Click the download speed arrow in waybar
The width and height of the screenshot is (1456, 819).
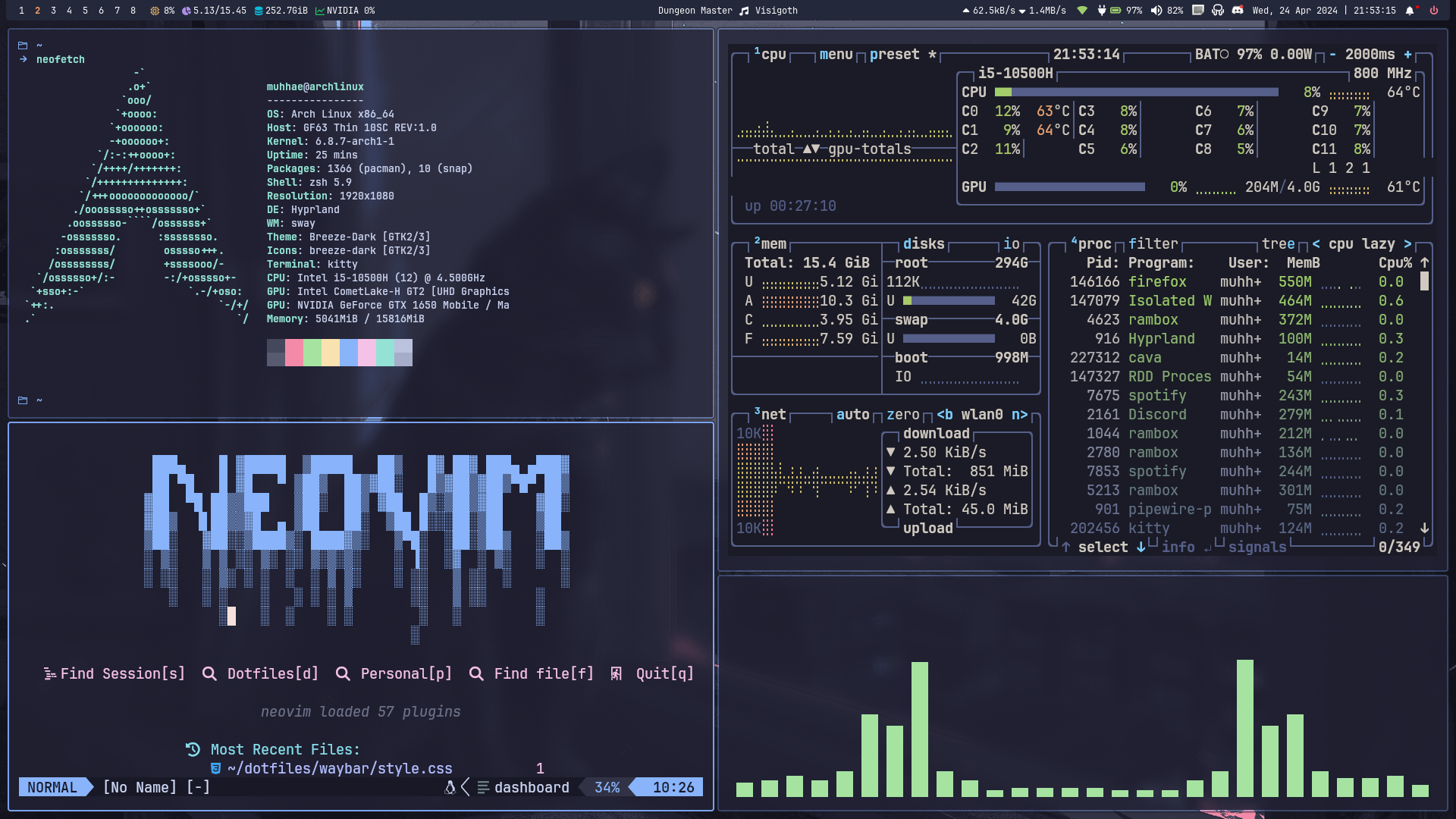1022,11
